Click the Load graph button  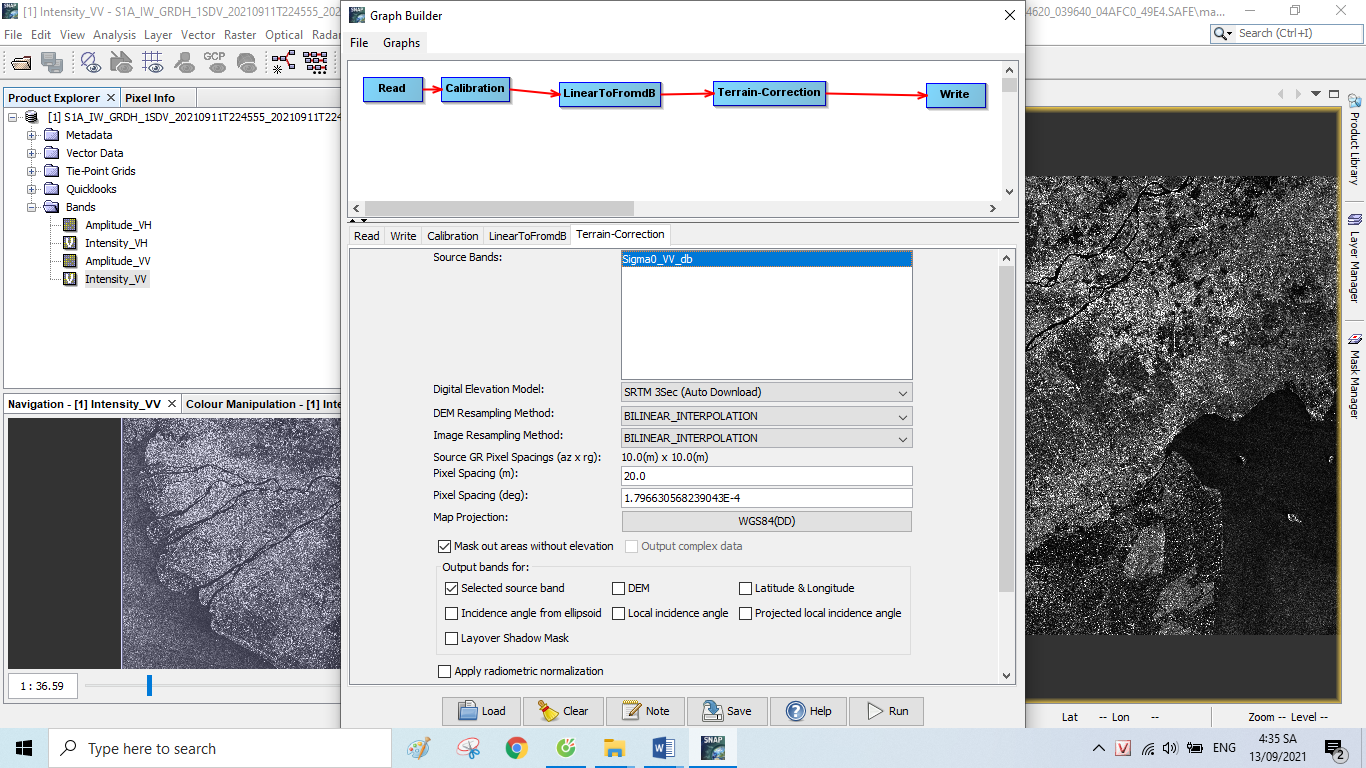pyautogui.click(x=482, y=711)
